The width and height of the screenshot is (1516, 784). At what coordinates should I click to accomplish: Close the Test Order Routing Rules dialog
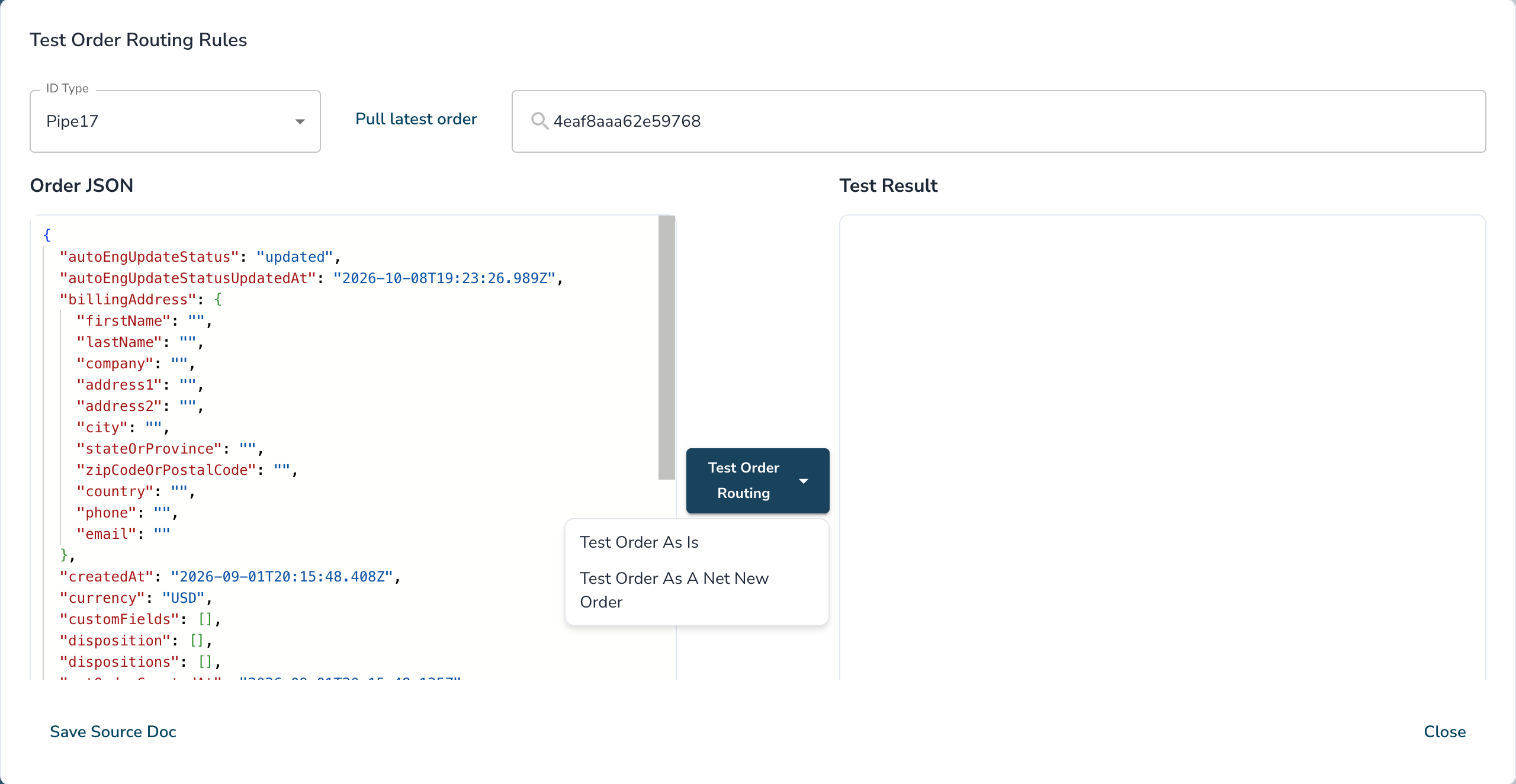pyautogui.click(x=1445, y=732)
